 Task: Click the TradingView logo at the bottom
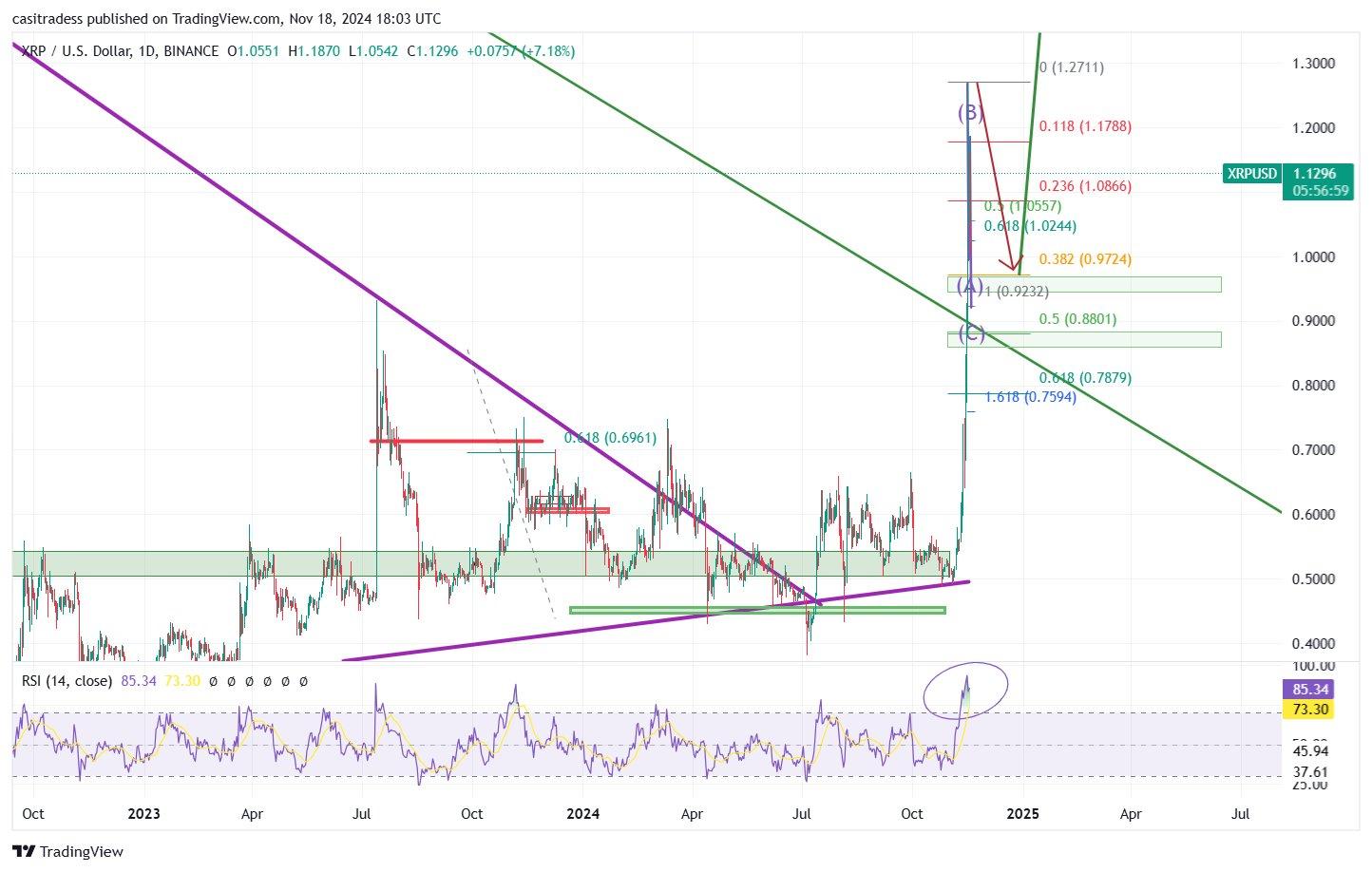[x=67, y=851]
